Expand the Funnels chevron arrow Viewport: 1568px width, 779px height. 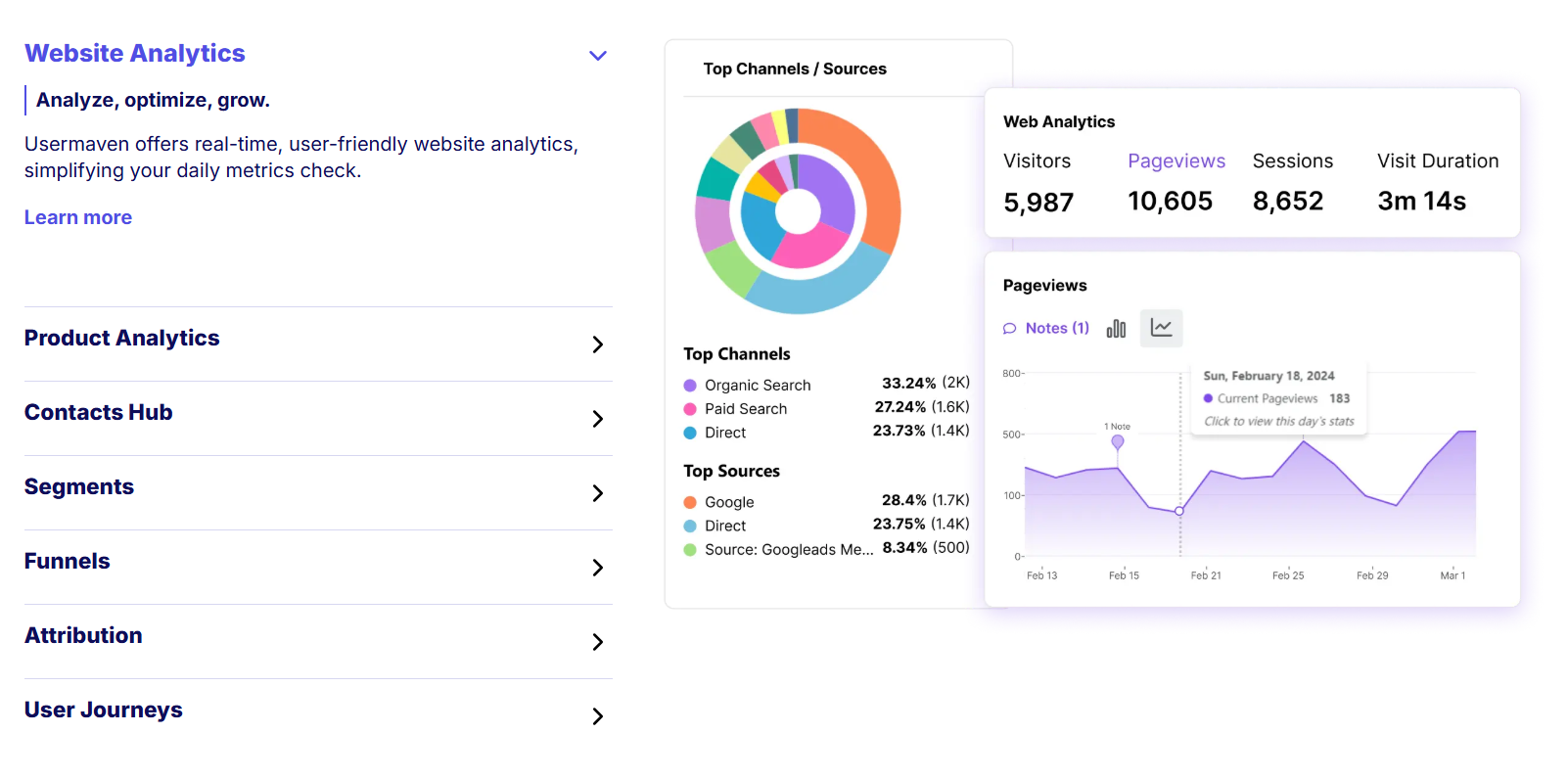(598, 568)
